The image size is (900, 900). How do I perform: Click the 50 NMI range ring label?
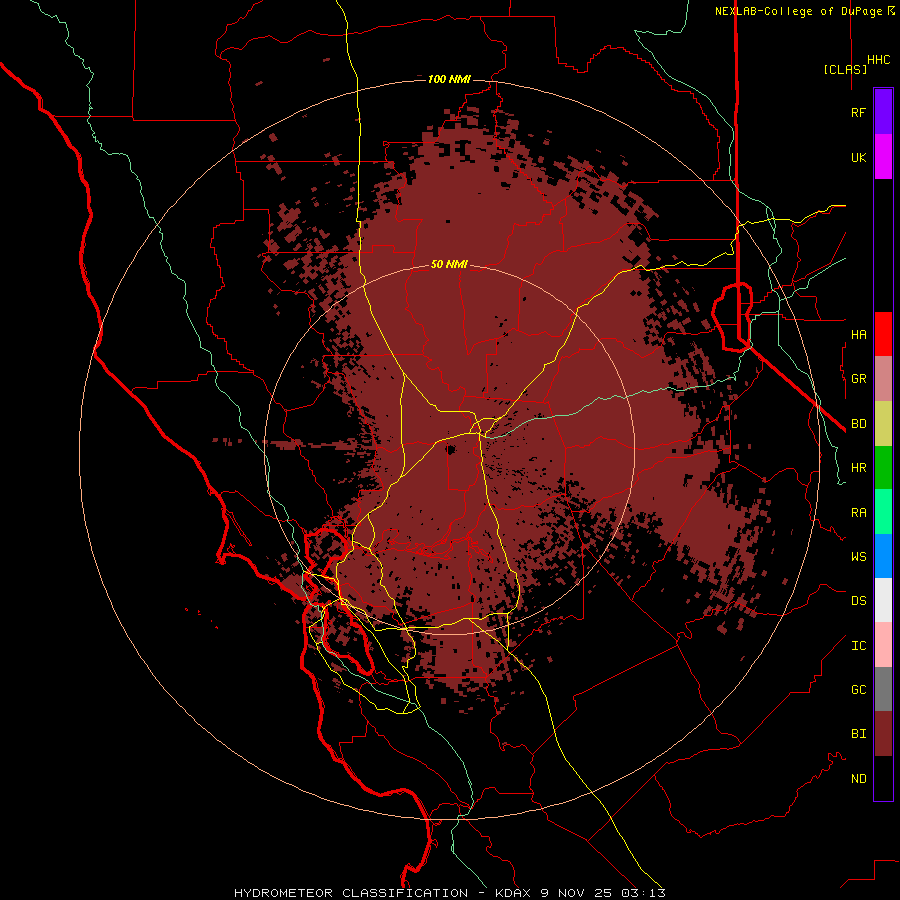tap(449, 265)
